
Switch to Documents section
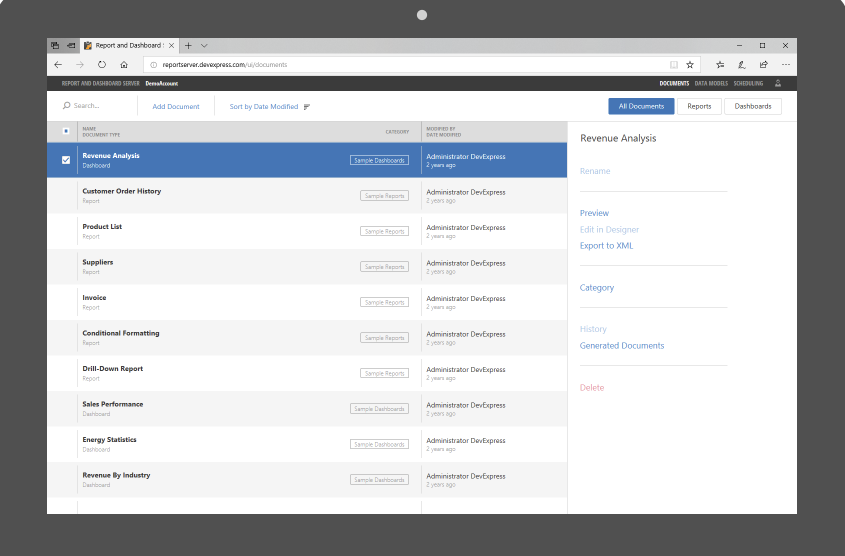point(674,84)
